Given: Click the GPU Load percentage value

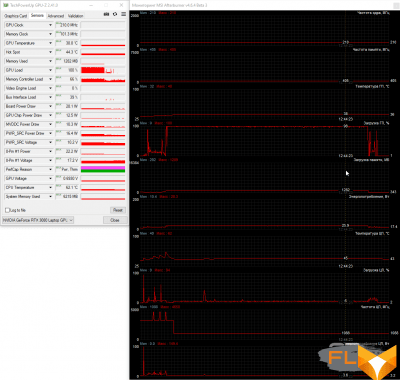Looking at the screenshot, I should click(x=67, y=70).
